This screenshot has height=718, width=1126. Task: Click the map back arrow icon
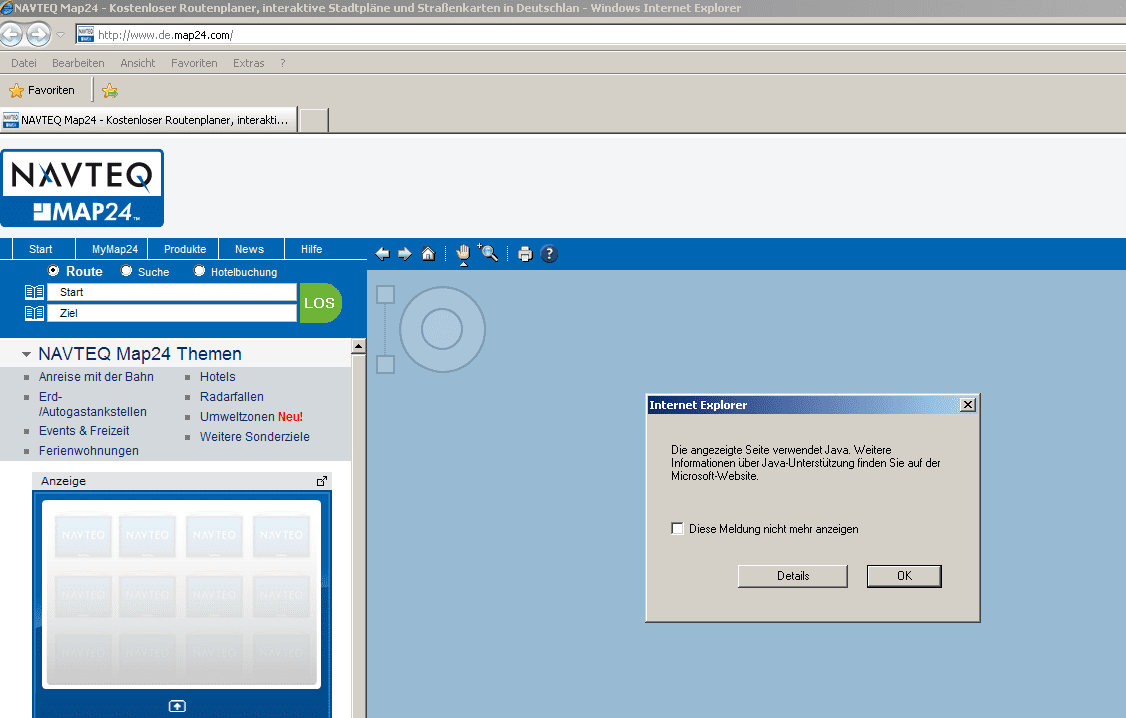[x=383, y=254]
